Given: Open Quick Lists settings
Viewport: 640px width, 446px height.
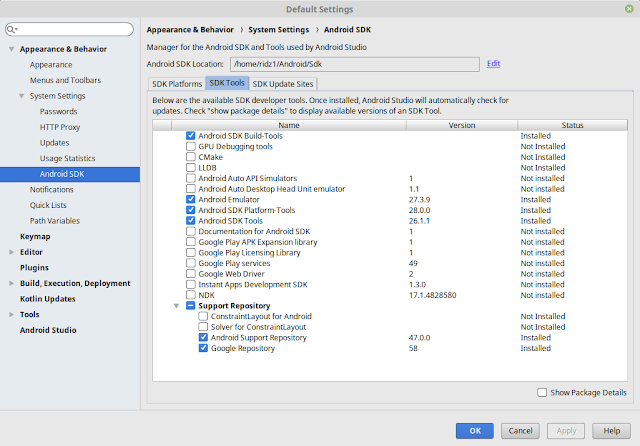Looking at the screenshot, I should pos(48,205).
